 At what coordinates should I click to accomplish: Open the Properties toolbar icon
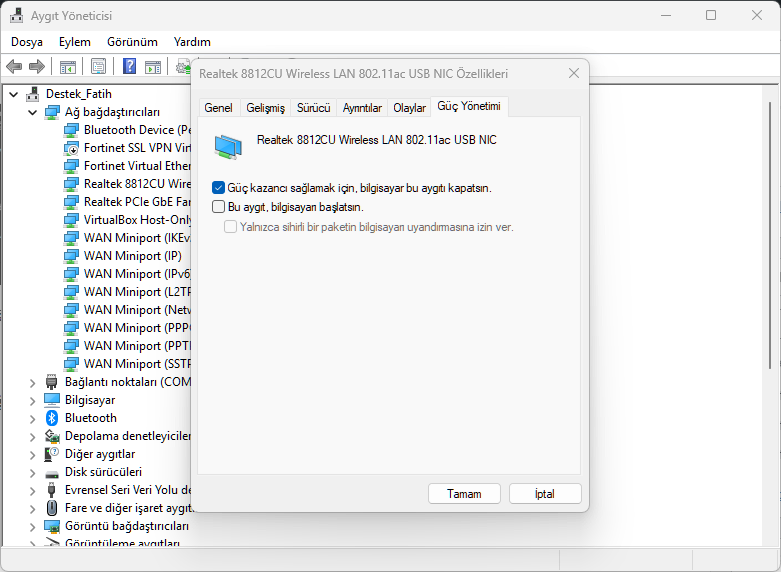99,66
